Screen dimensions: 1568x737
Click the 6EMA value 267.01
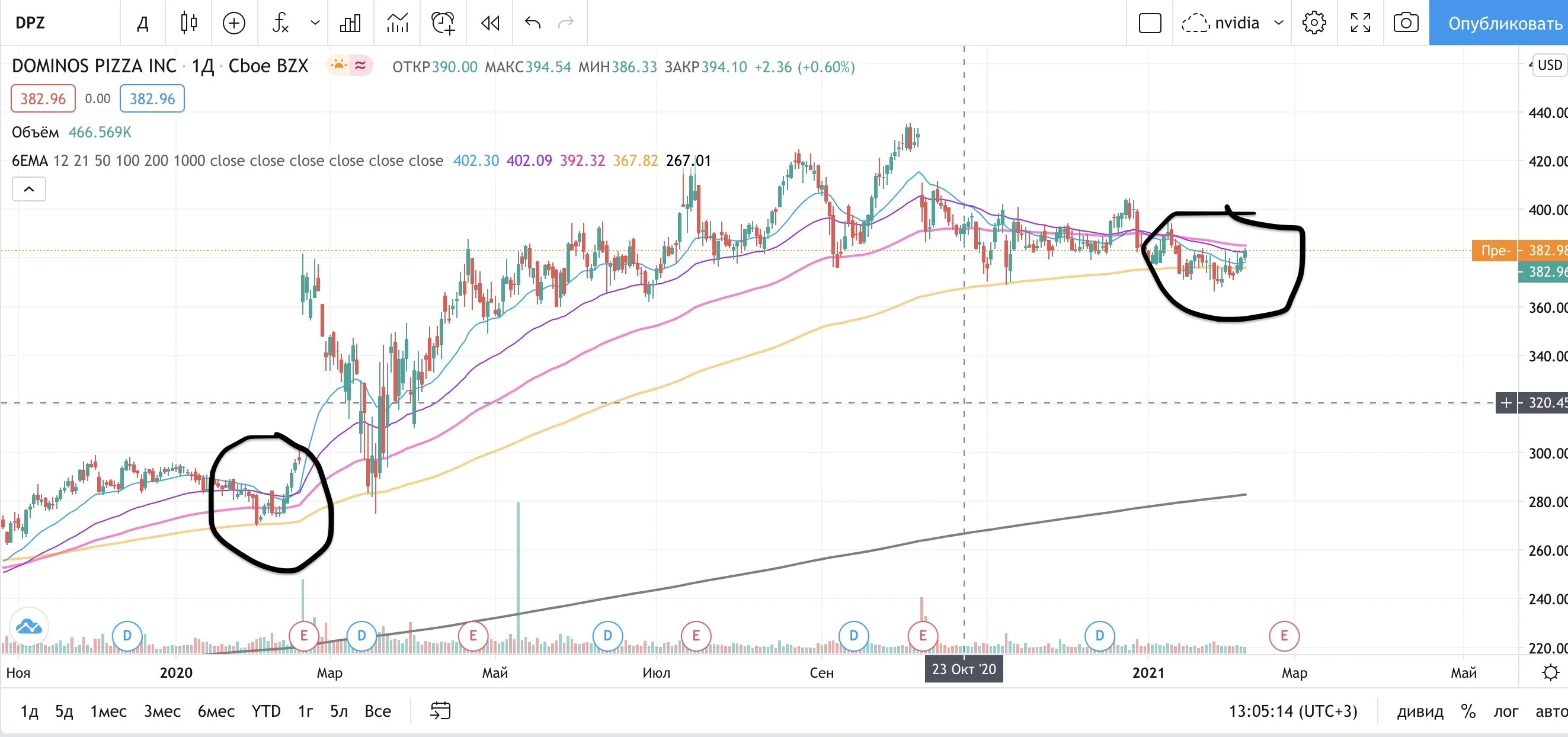pos(689,161)
